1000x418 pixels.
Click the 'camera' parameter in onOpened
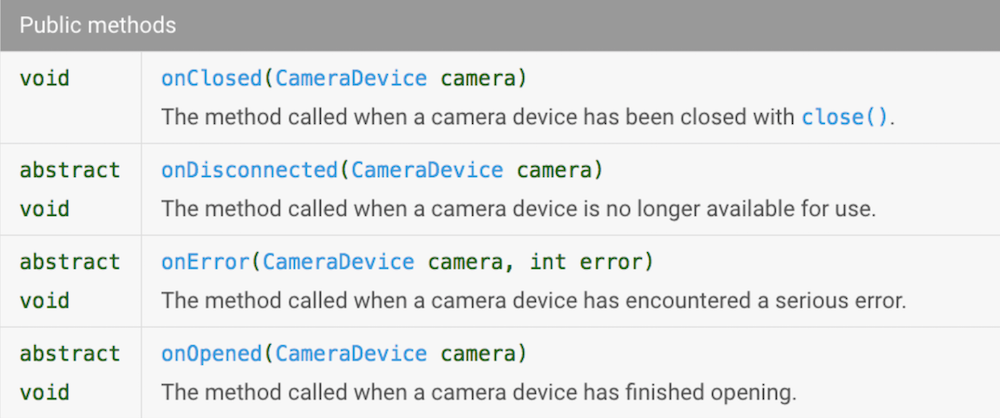click(478, 353)
